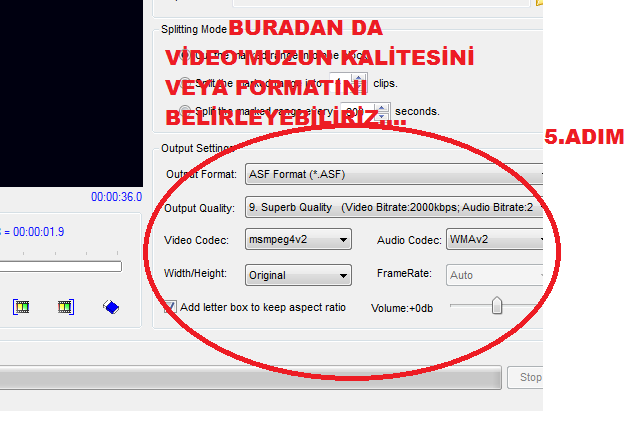
Task: Open the Width/Height Original dropdown
Action: click(x=298, y=275)
